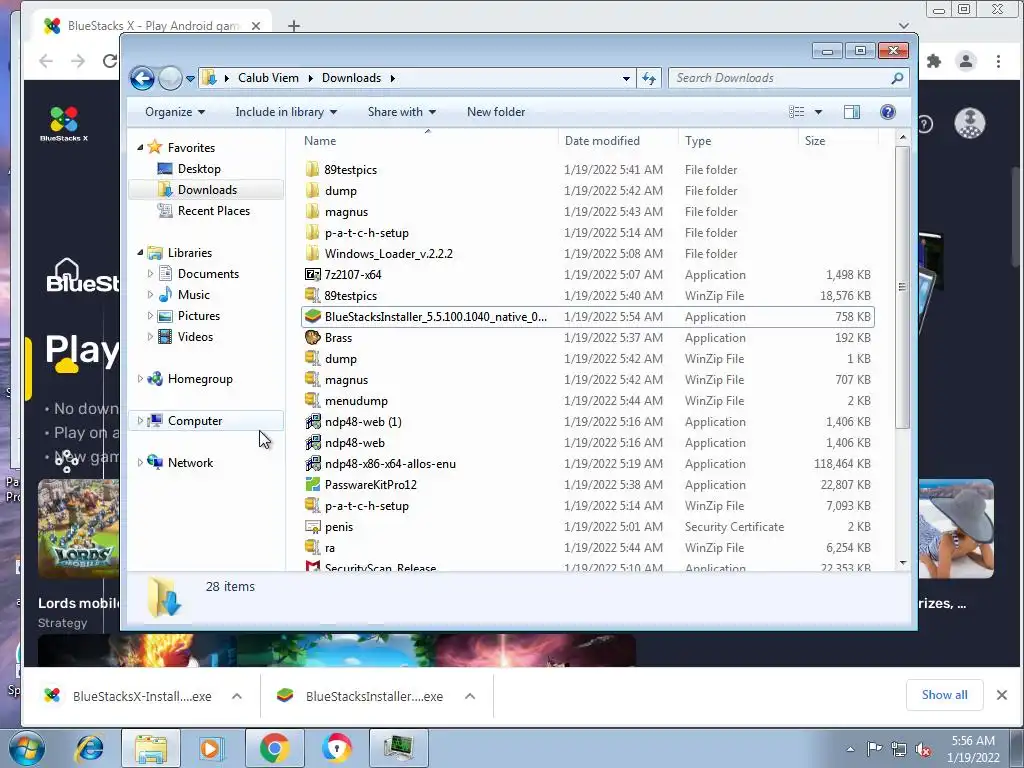
Task: Select the Brass application icon
Action: pyautogui.click(x=313, y=338)
